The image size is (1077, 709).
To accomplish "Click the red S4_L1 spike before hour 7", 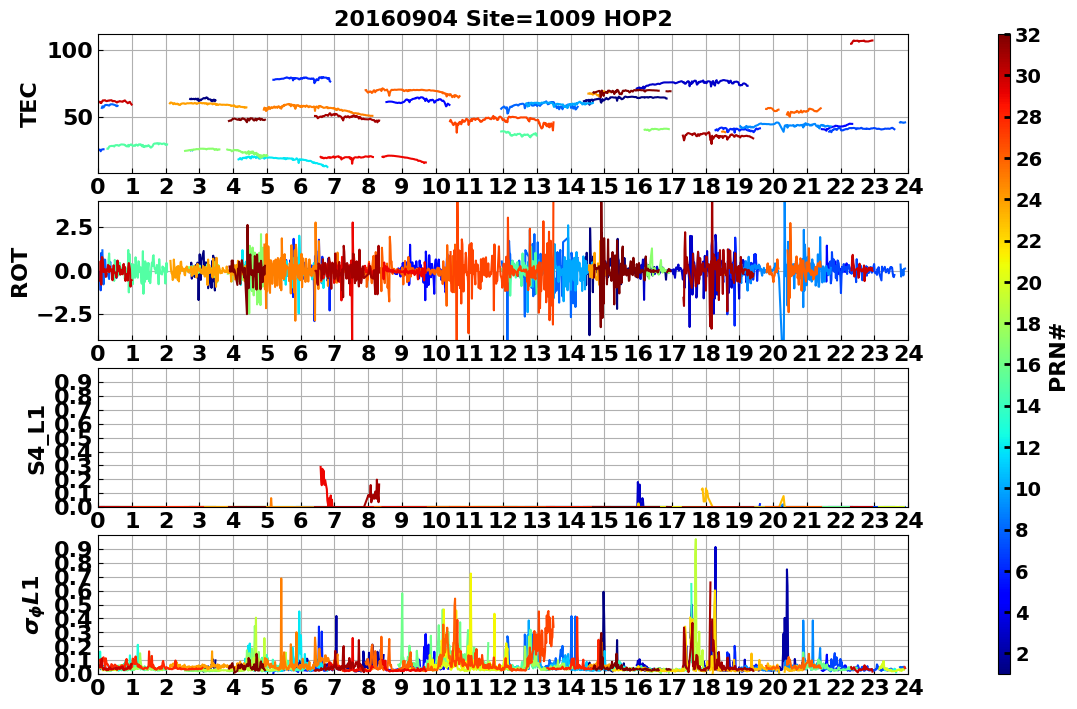I will [x=326, y=485].
